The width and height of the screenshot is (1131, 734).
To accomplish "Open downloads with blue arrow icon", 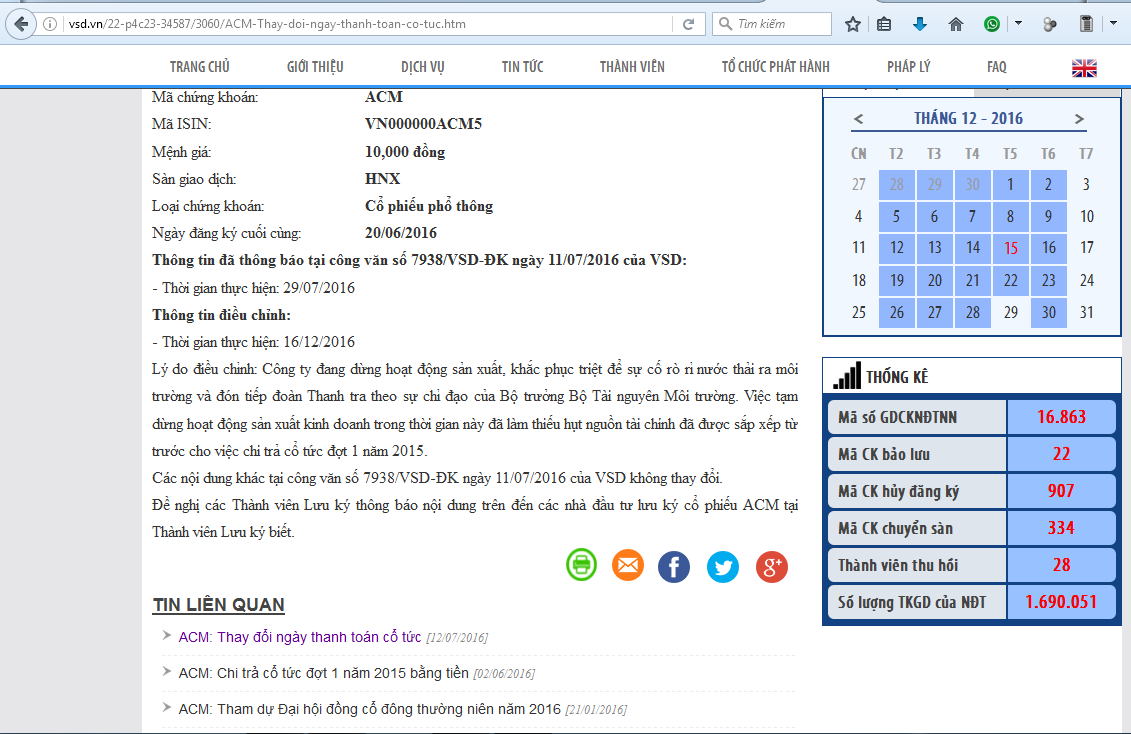I will tap(920, 25).
